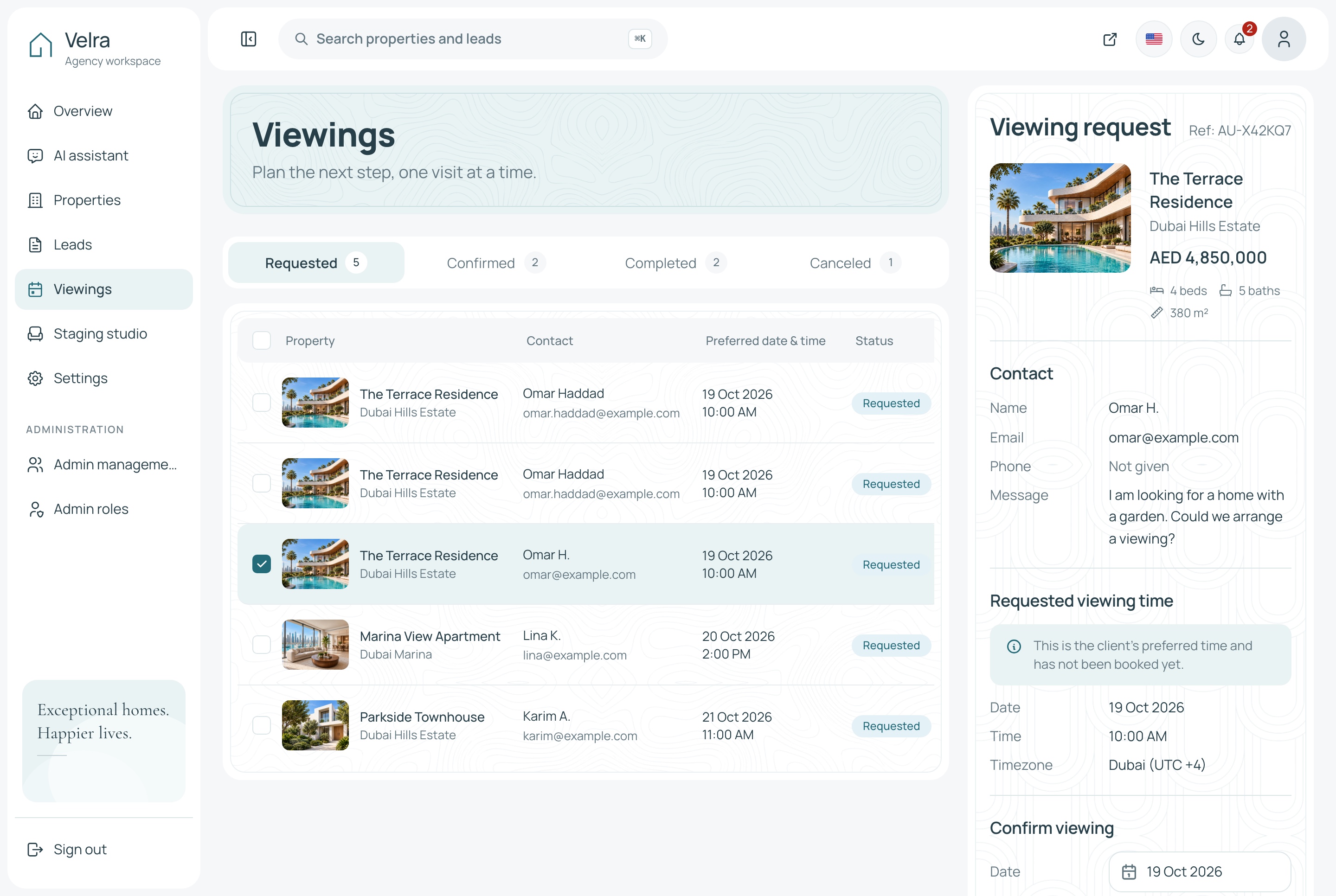Click karim@example.com email text
Viewport: 1336px width, 896px height.
(x=579, y=736)
